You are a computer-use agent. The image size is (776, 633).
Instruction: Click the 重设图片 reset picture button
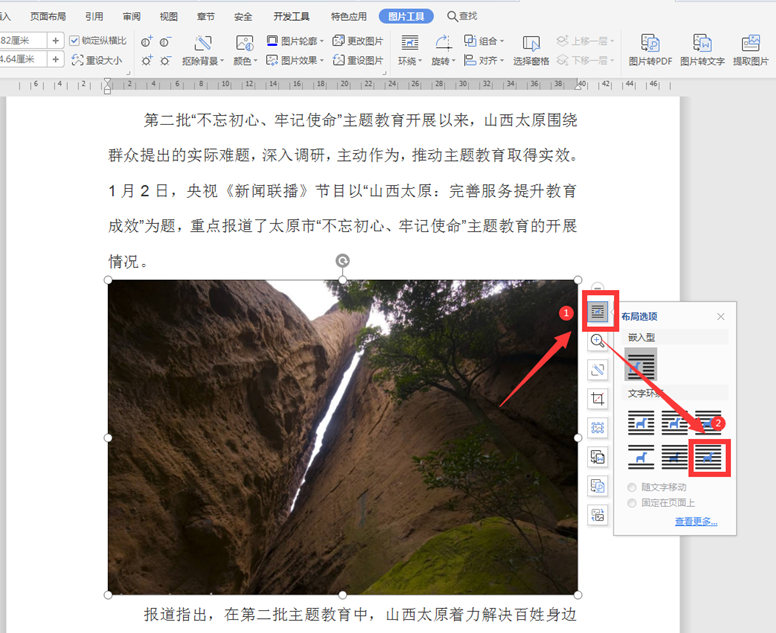tap(358, 60)
